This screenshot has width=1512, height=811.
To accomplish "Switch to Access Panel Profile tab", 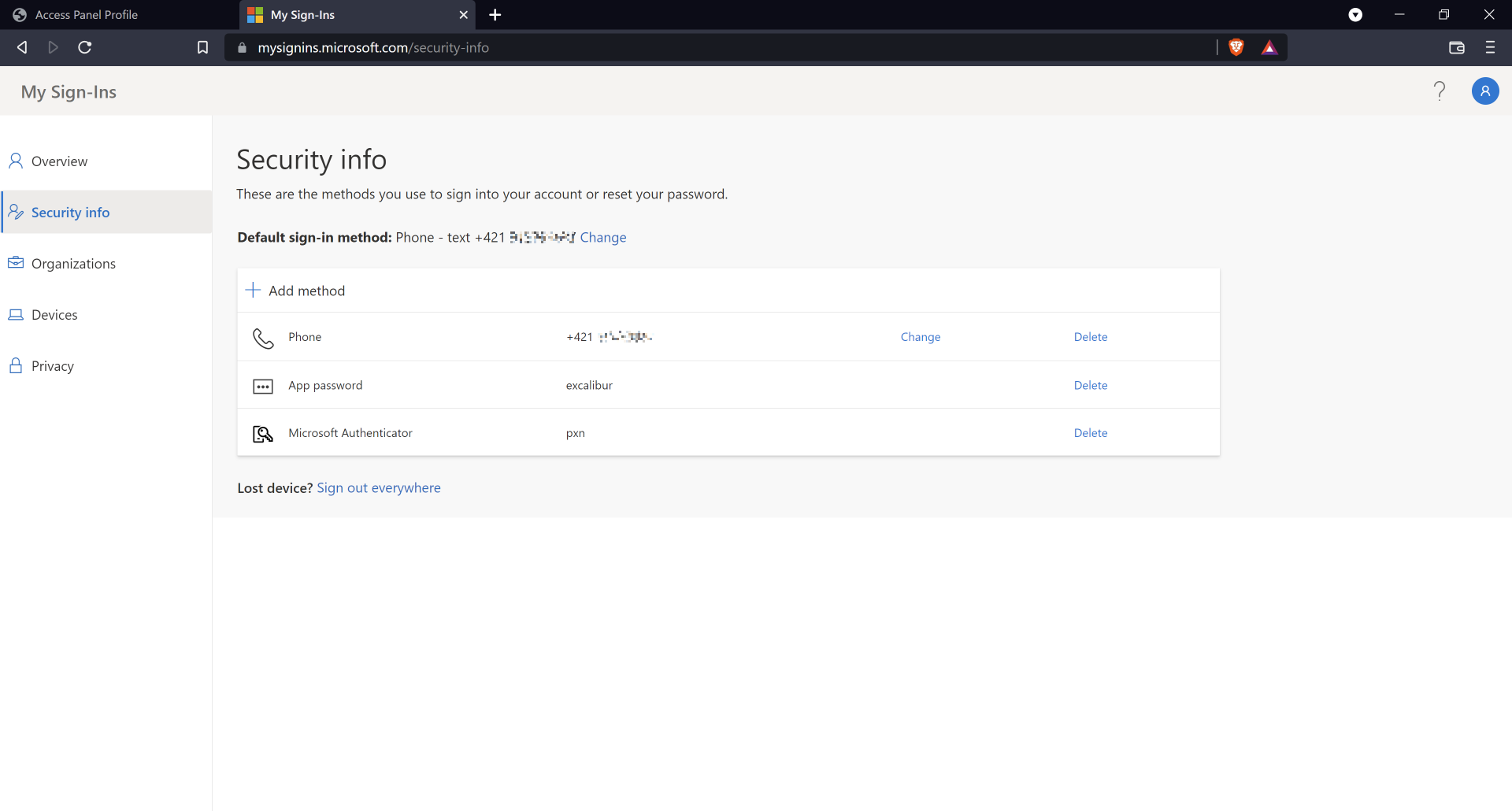I will (x=87, y=15).
